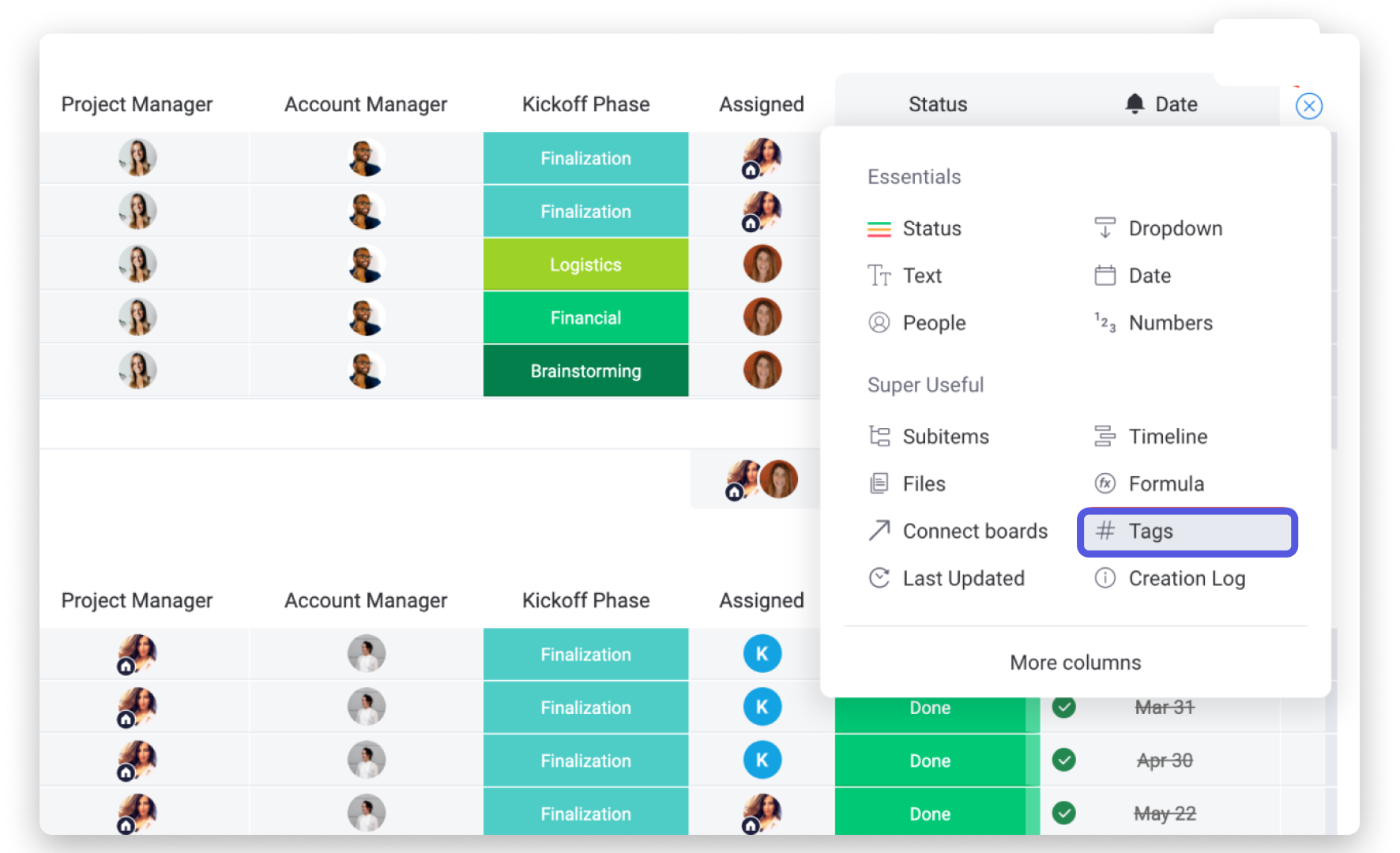Select the Text column type icon

pyautogui.click(x=879, y=276)
